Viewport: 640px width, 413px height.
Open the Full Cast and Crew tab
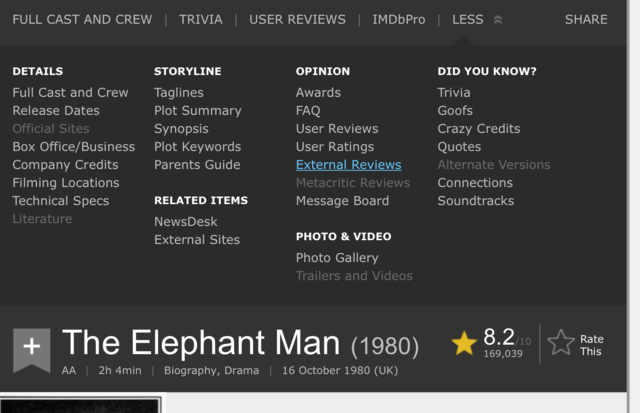[x=82, y=19]
